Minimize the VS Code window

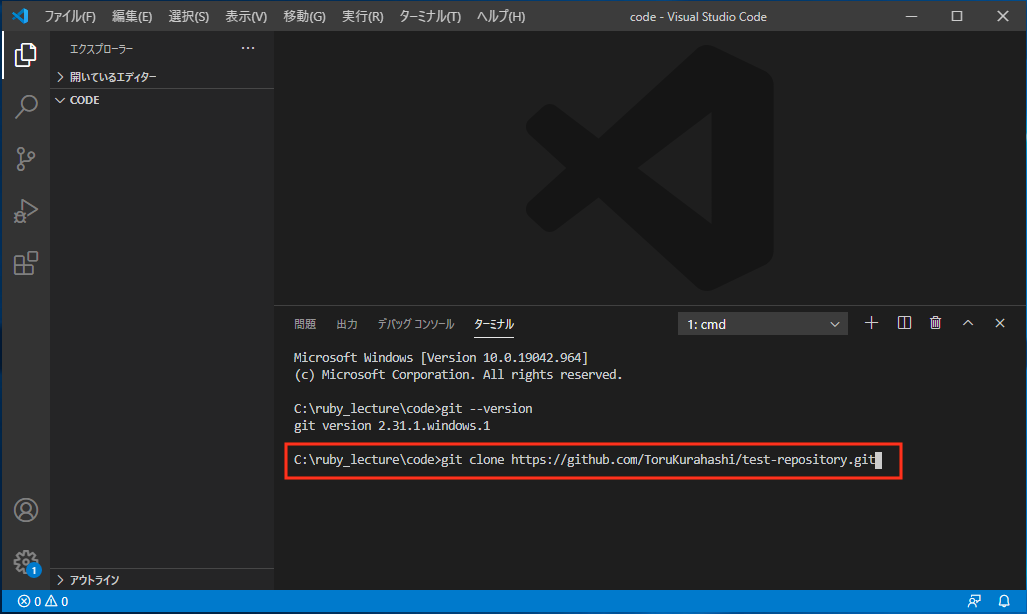911,16
